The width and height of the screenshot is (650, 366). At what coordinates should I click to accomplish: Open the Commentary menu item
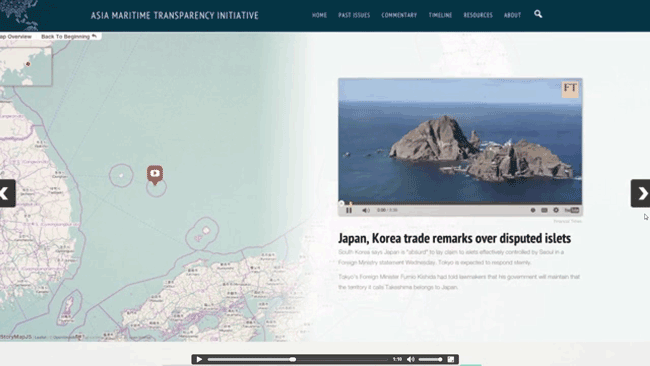399,15
